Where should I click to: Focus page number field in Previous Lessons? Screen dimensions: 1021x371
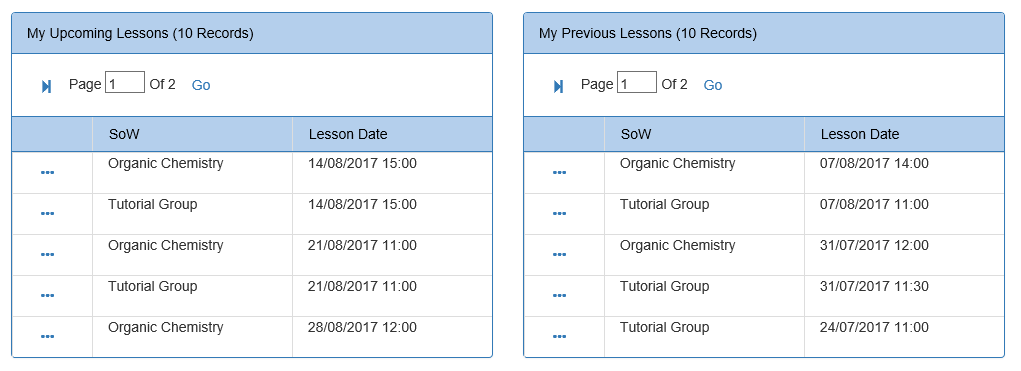[637, 82]
